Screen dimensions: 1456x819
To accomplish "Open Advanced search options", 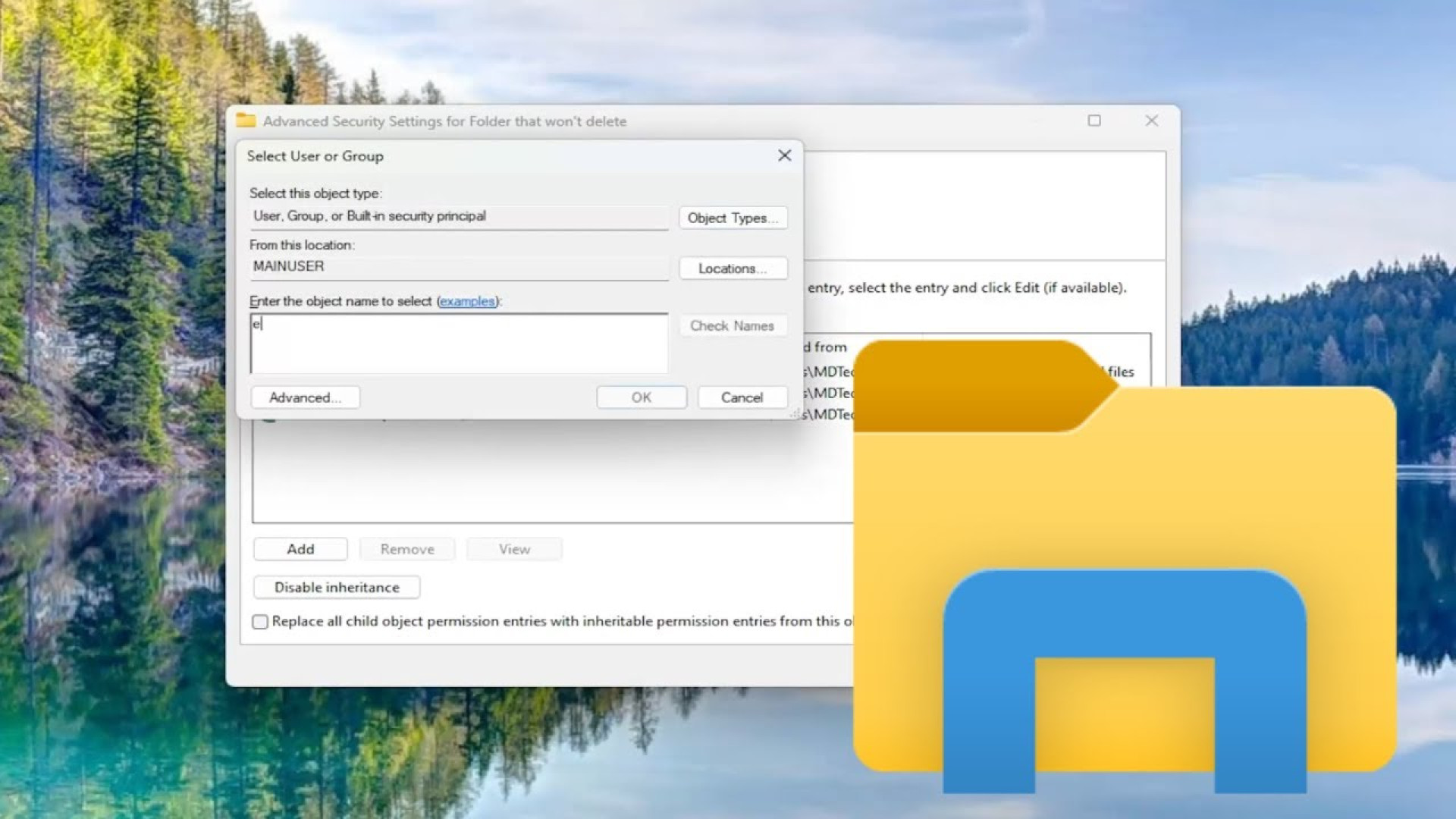I will coord(305,397).
